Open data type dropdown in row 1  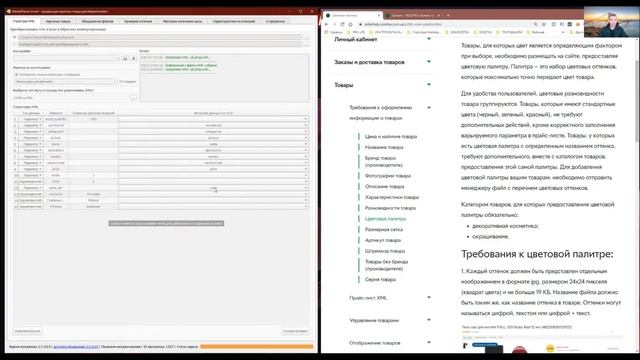[31, 119]
